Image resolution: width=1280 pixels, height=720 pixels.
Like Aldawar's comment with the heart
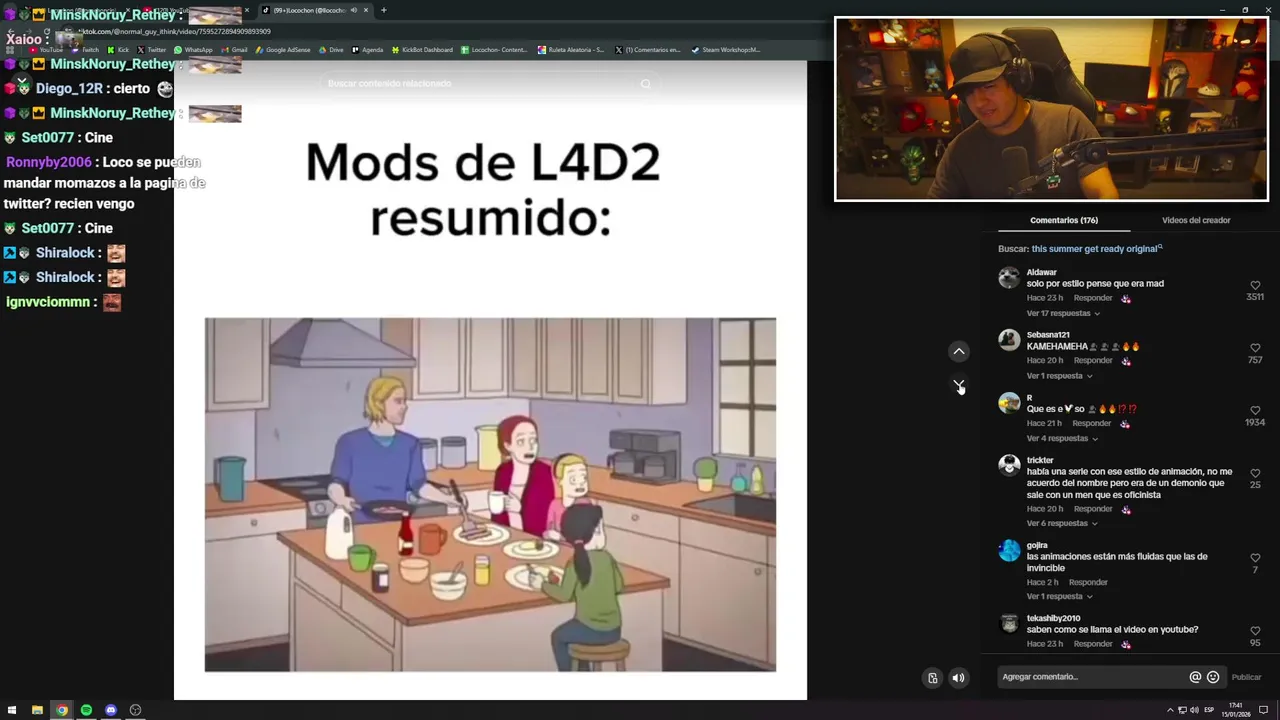(1255, 285)
